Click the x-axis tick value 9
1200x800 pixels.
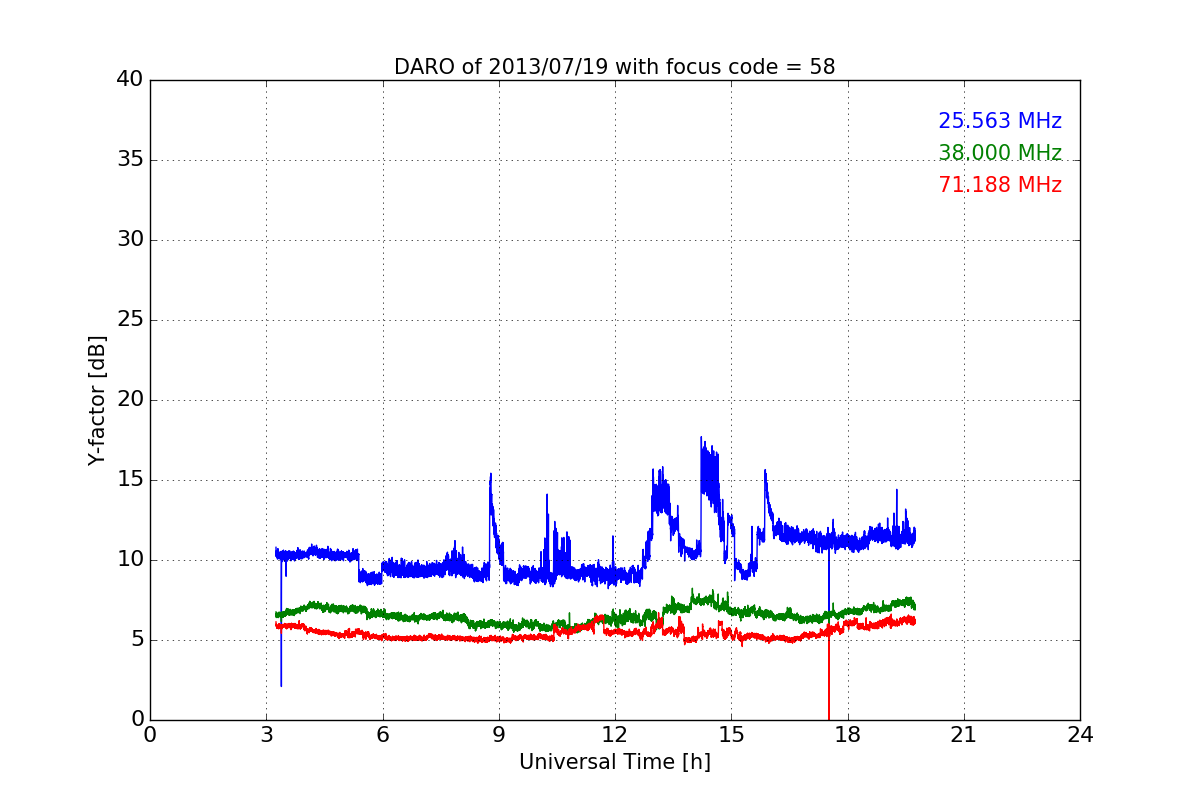click(498, 735)
